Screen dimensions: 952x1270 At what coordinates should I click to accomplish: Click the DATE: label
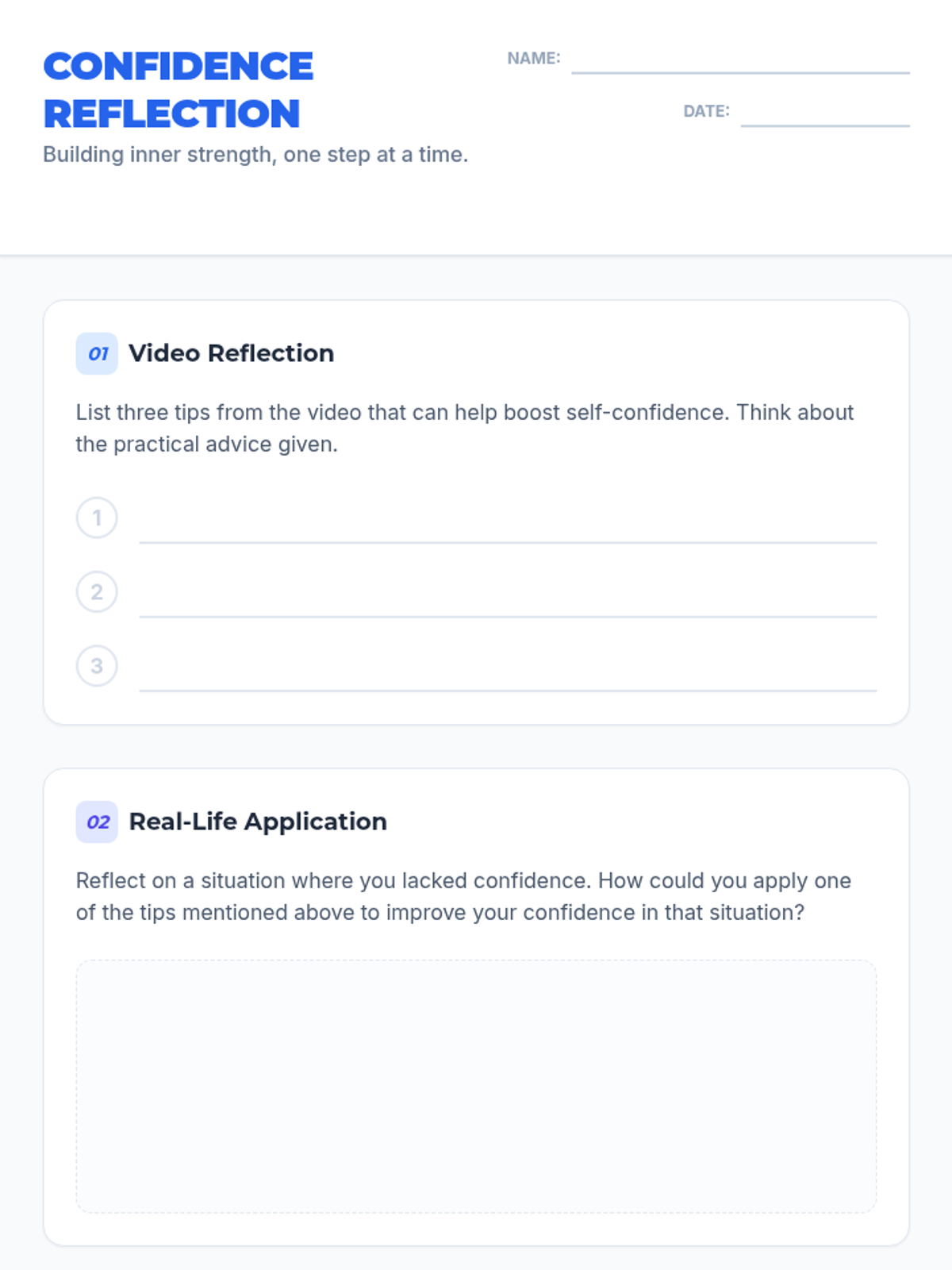point(706,112)
